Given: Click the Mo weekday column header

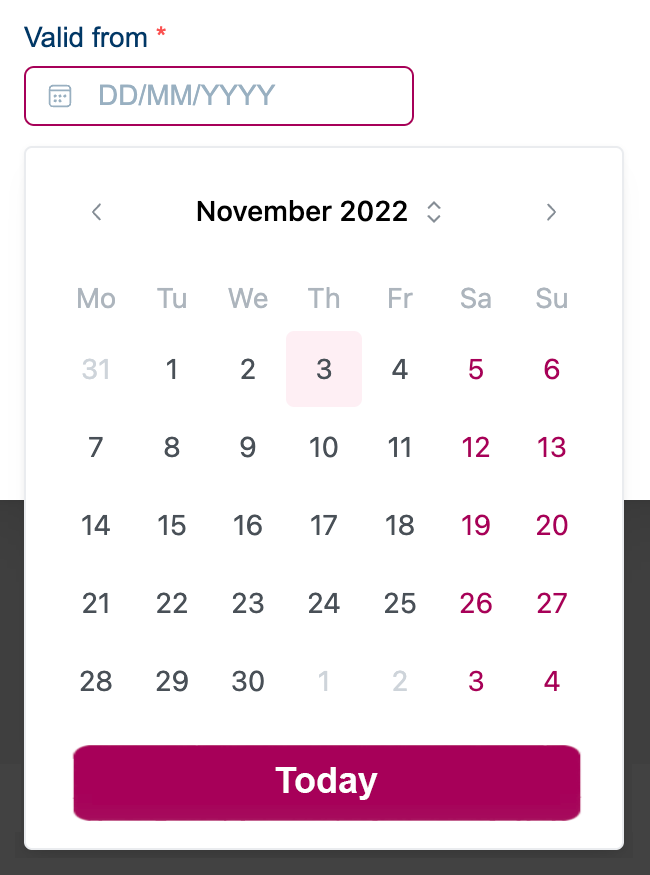Looking at the screenshot, I should point(96,298).
